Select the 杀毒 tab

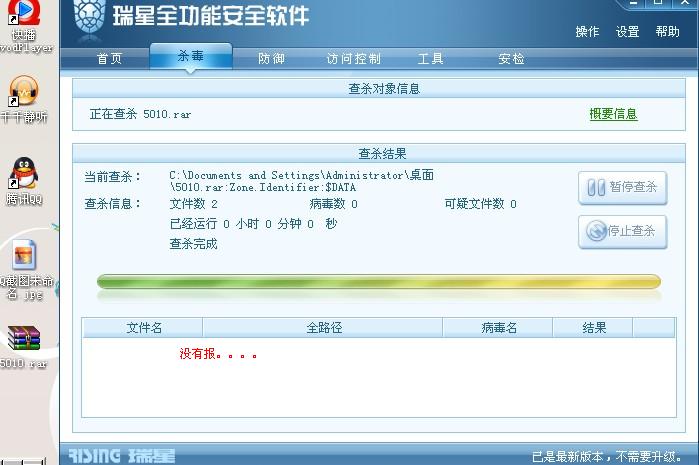pos(191,56)
